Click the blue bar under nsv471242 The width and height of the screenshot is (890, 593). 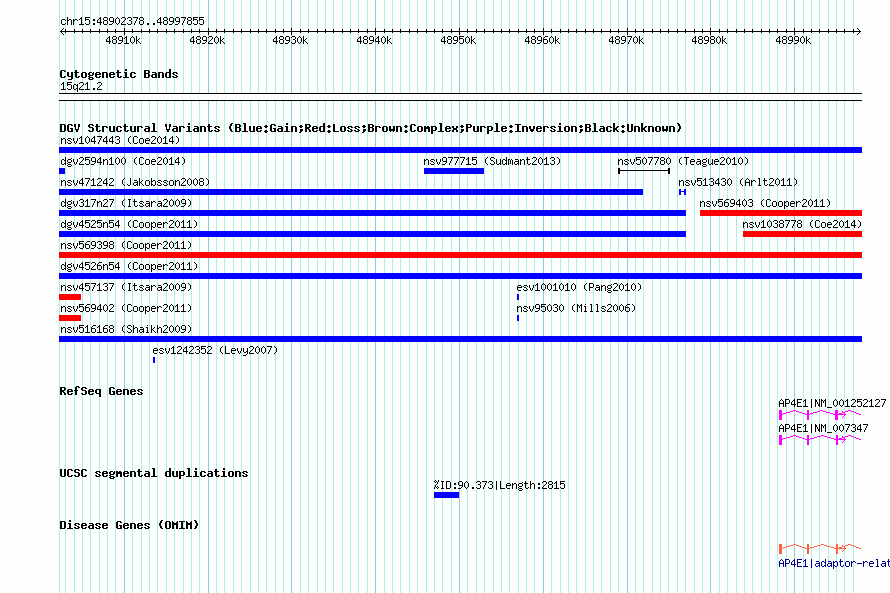tap(351, 192)
